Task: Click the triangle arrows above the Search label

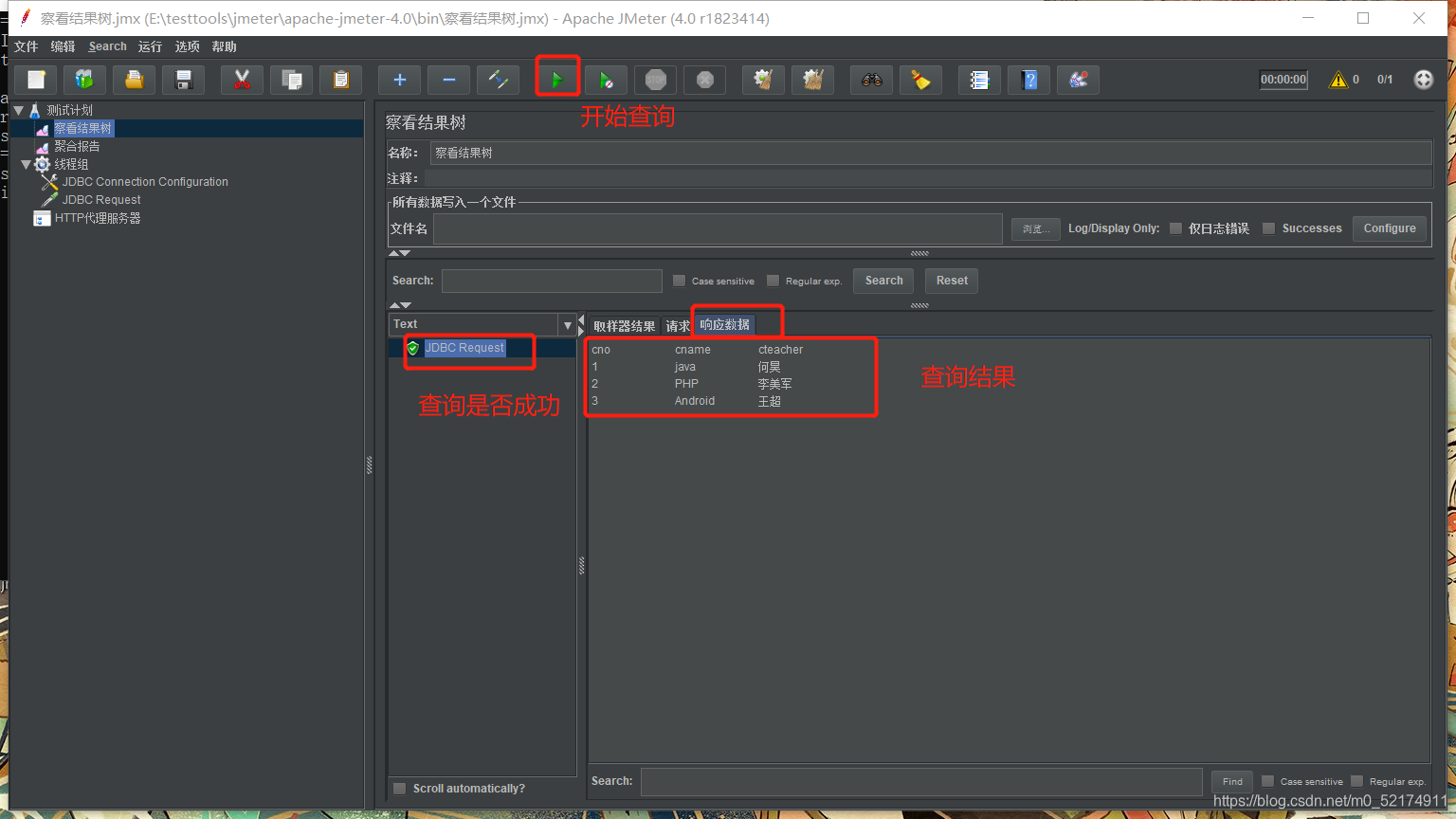Action: pos(399,253)
